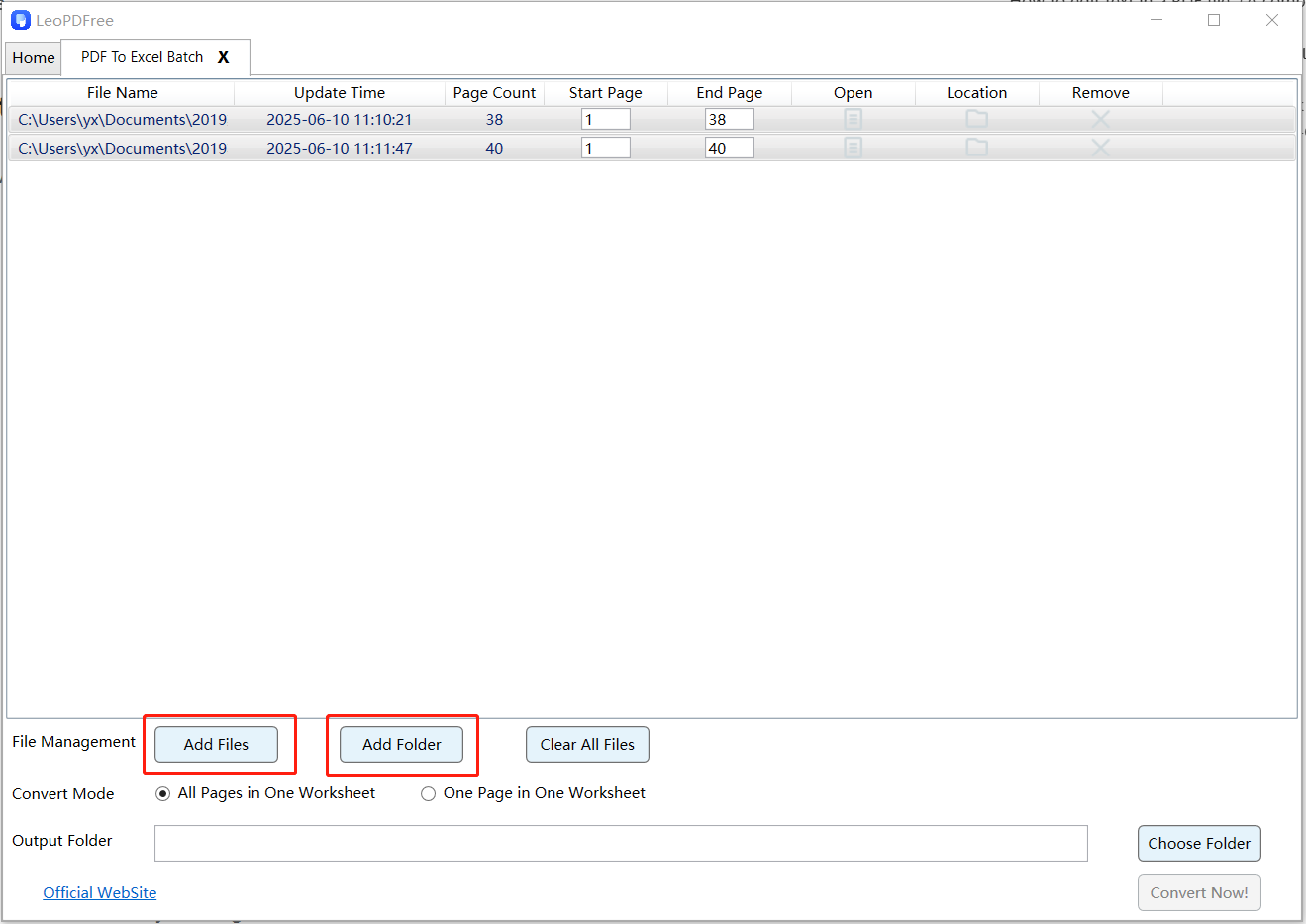Open the file location of the first PDF

[976, 118]
